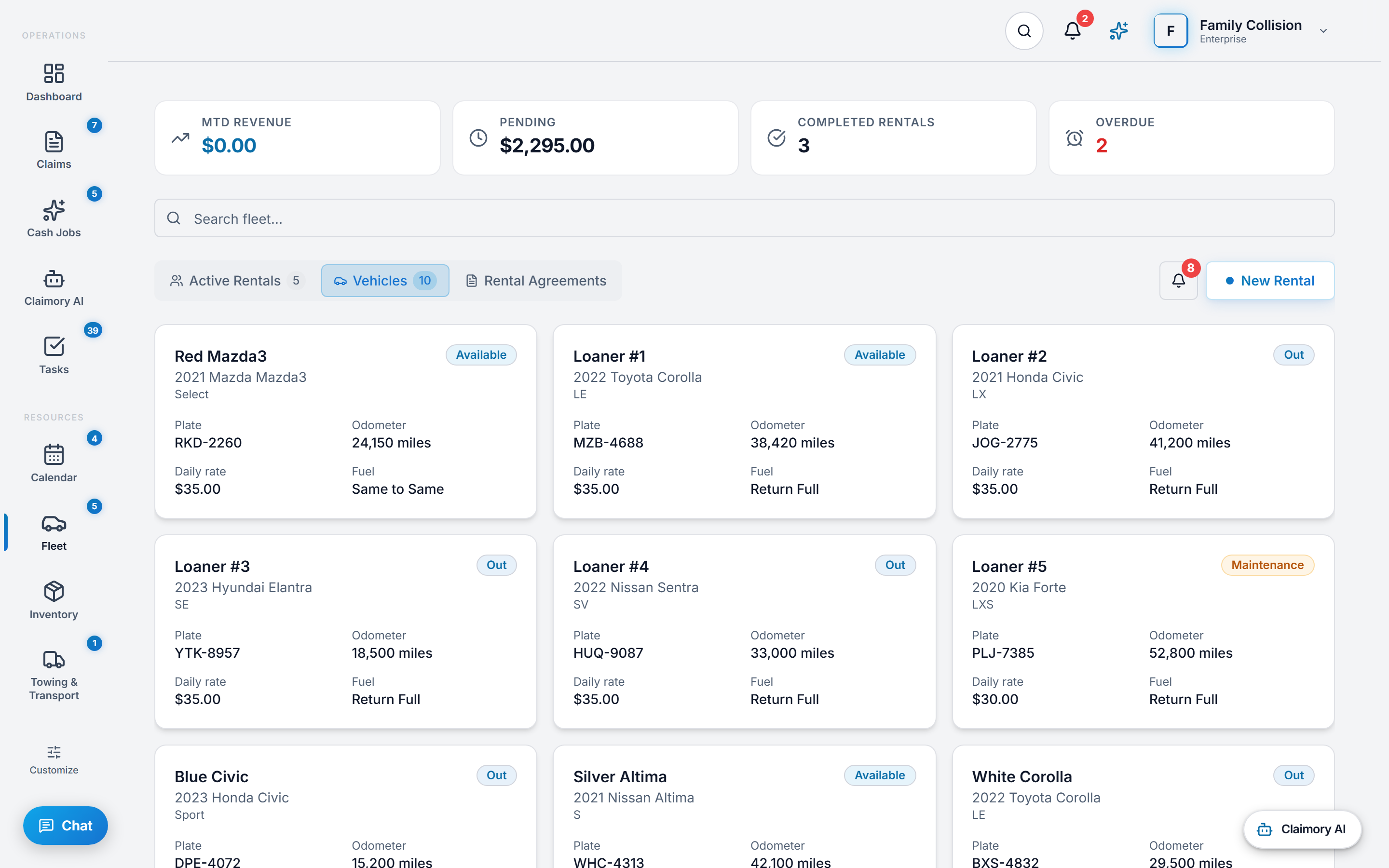Open the Blue Civic card title
Image resolution: width=1389 pixels, height=868 pixels.
tap(211, 776)
